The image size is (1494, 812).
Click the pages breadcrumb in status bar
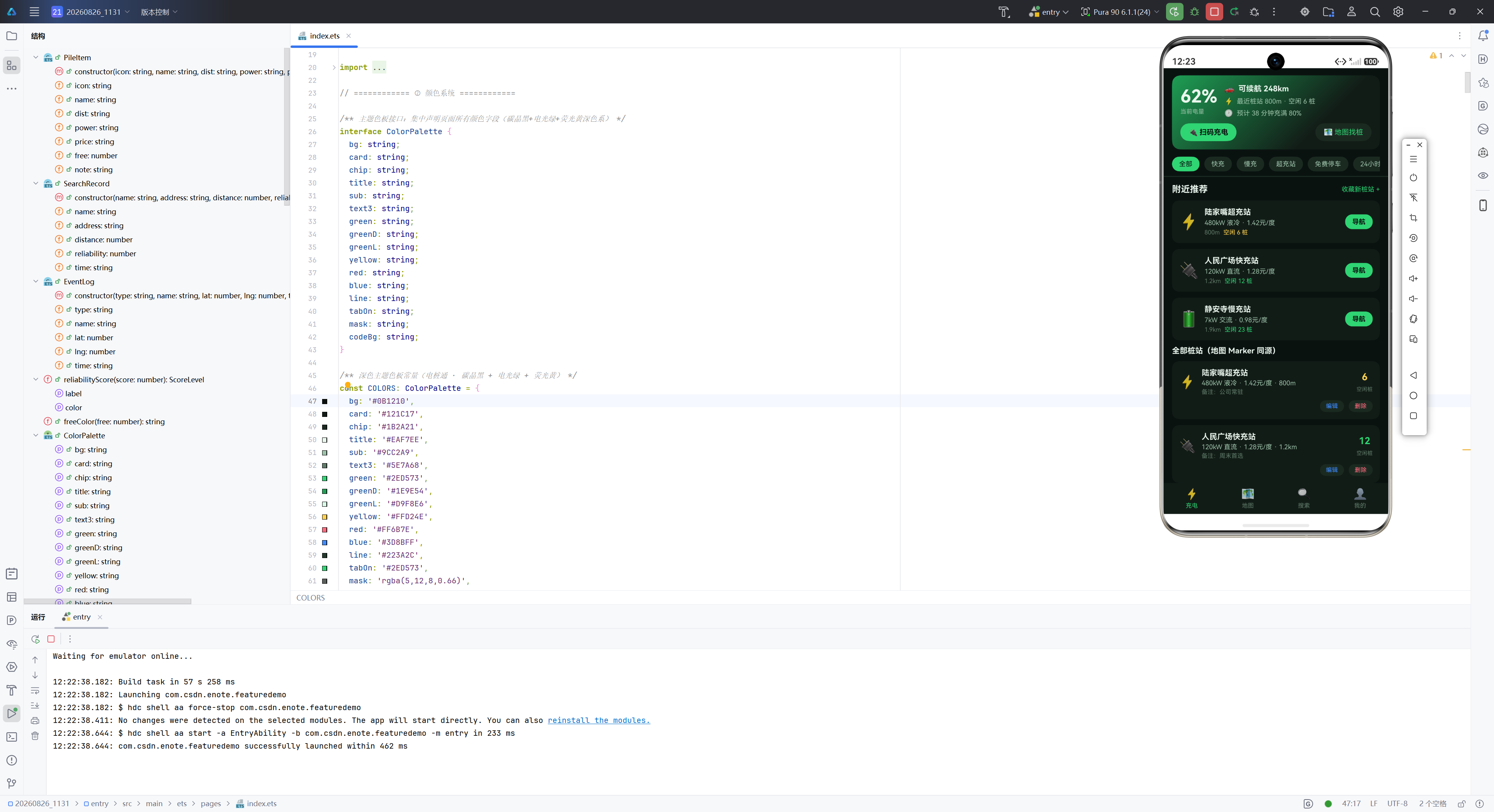210,803
